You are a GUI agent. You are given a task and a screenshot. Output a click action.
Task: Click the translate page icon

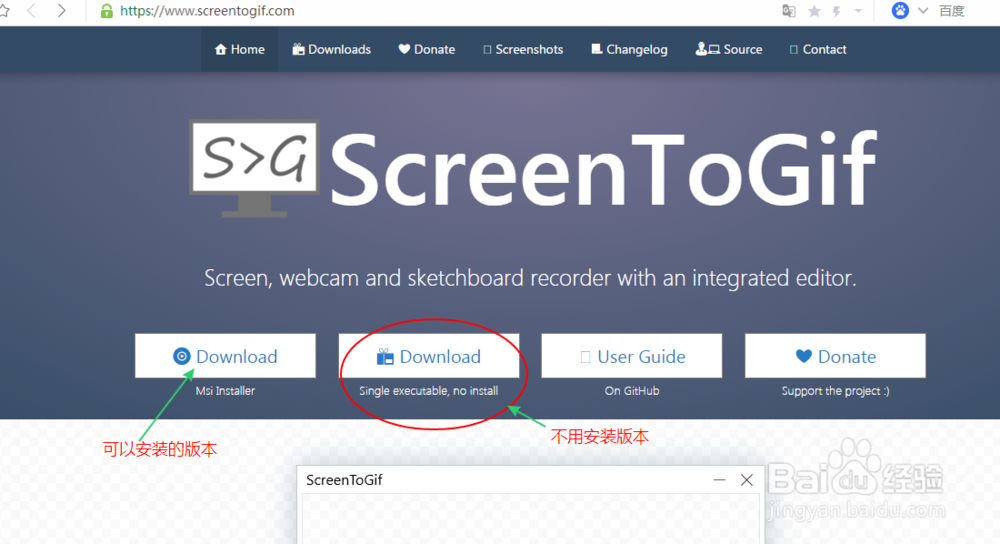pos(789,11)
